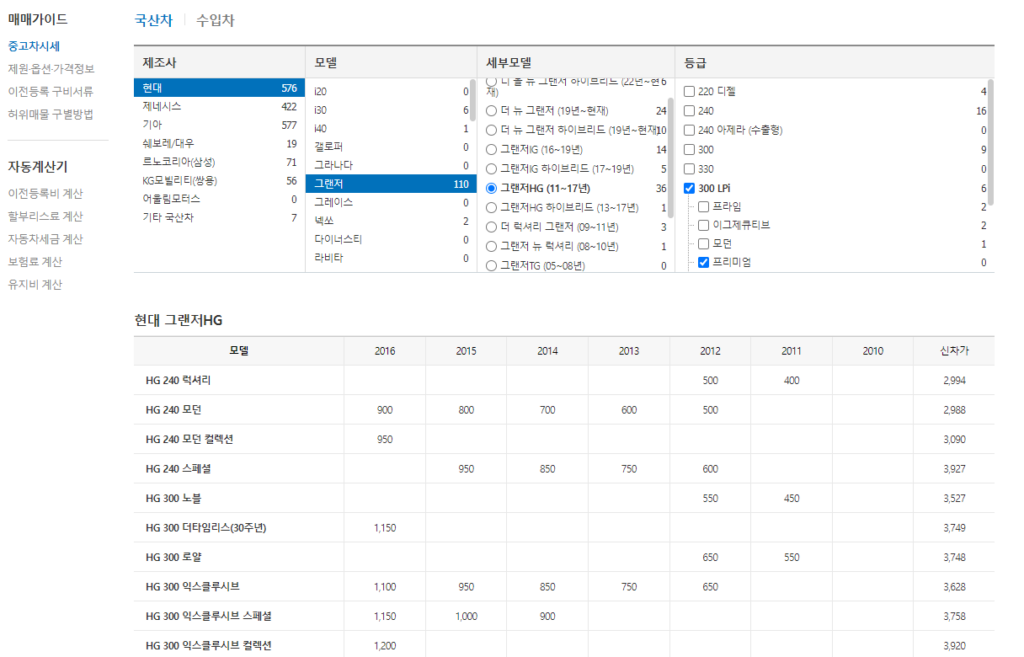Screen dimensions: 1024x657
Task: Open 제원·옵션·가격정보 in the sidebar
Action: tap(50, 69)
